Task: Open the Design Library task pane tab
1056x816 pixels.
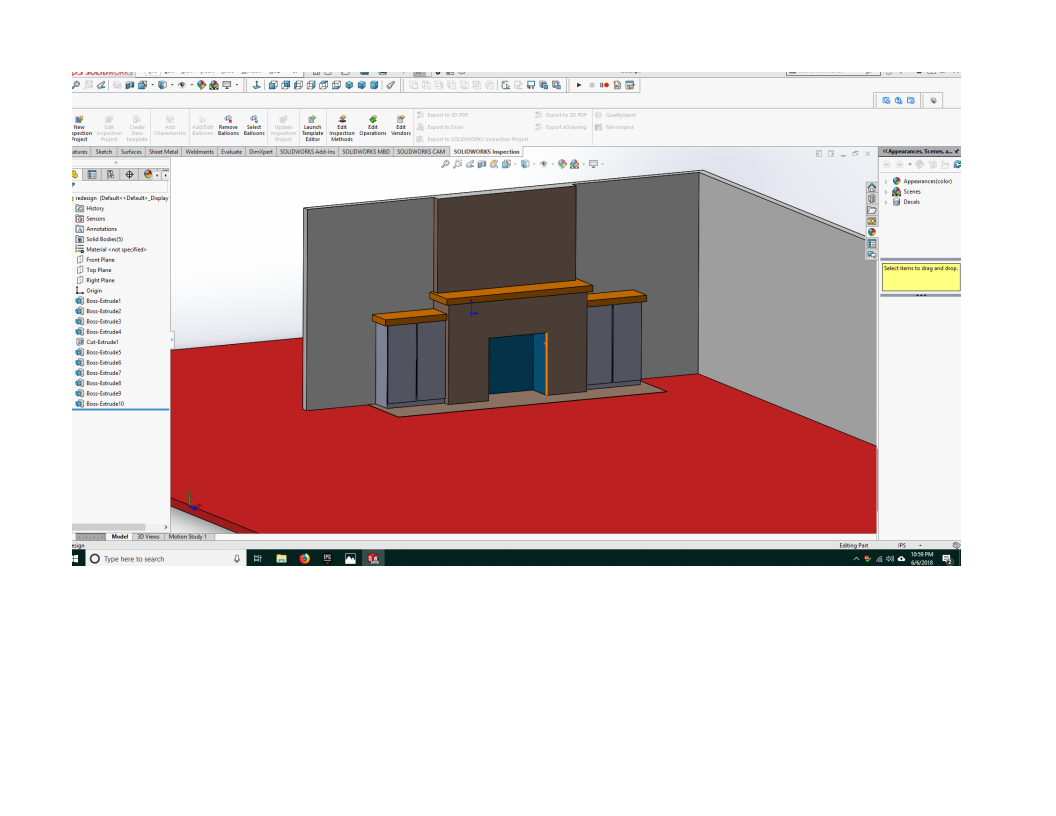Action: pyautogui.click(x=871, y=199)
